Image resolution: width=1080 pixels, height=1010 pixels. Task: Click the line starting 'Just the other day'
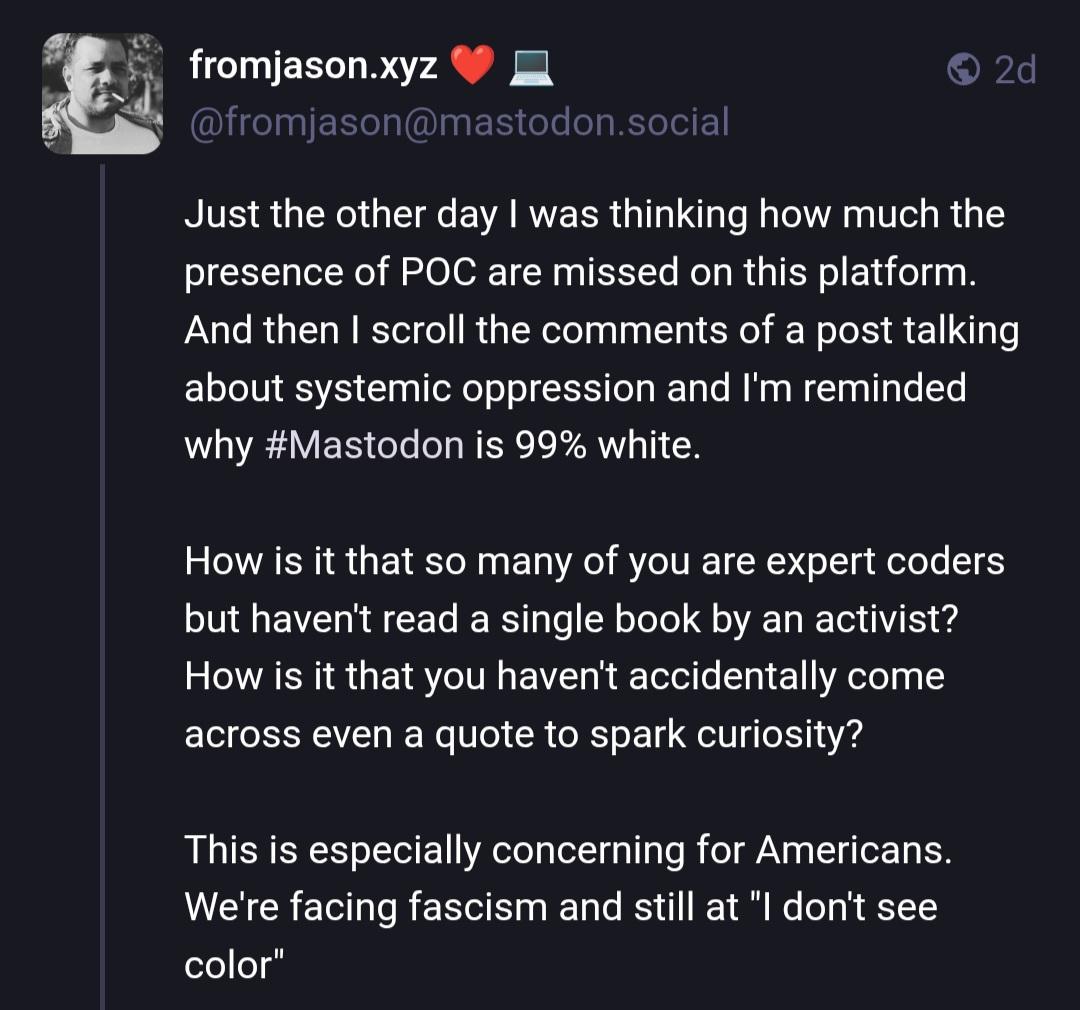[x=594, y=214]
